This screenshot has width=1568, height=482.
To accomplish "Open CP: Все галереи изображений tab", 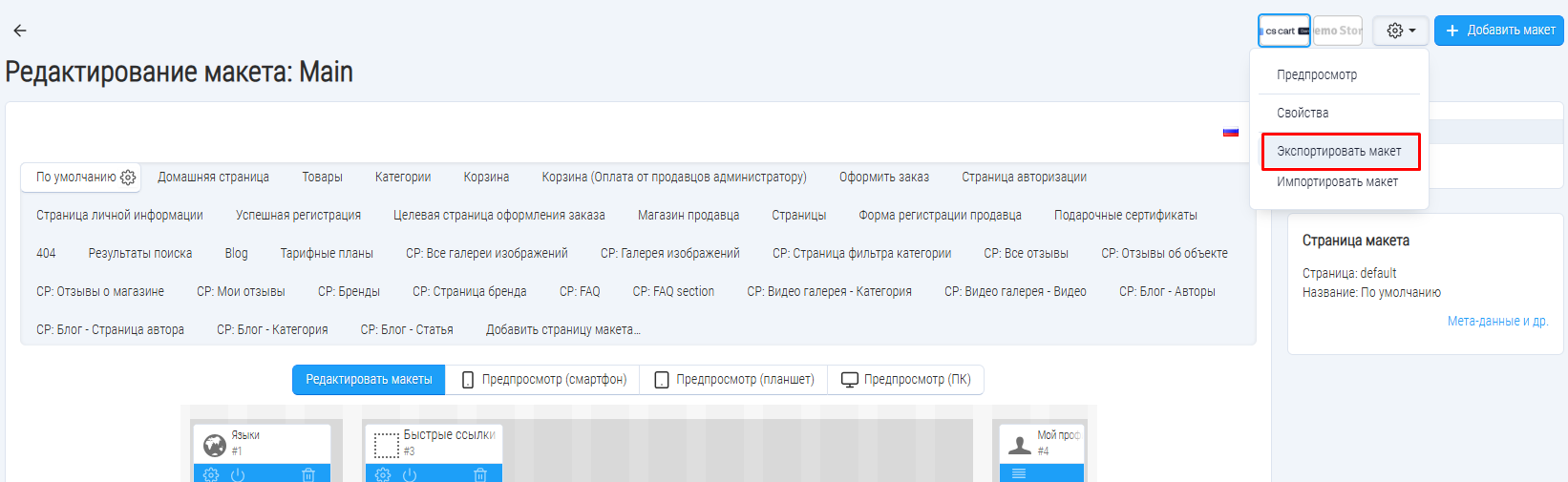I will (487, 253).
